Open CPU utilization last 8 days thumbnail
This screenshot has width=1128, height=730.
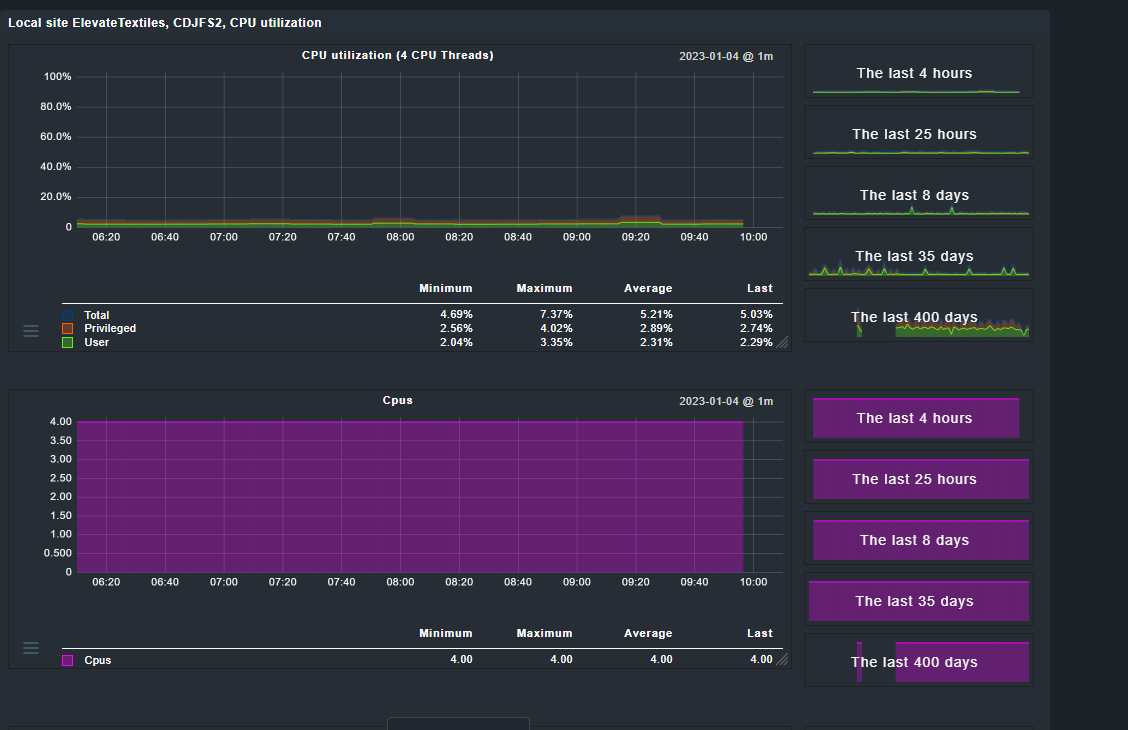click(919, 193)
